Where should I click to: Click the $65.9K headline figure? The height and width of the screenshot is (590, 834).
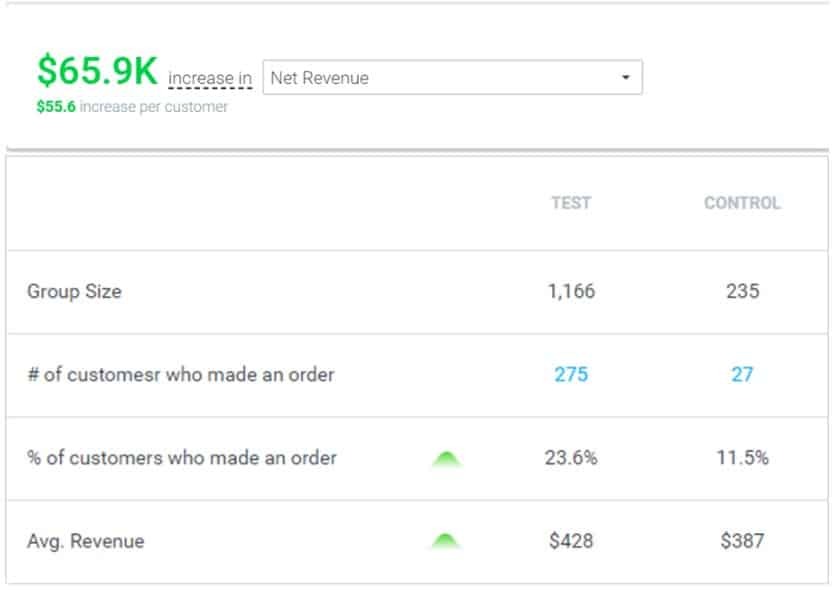pyautogui.click(x=97, y=70)
